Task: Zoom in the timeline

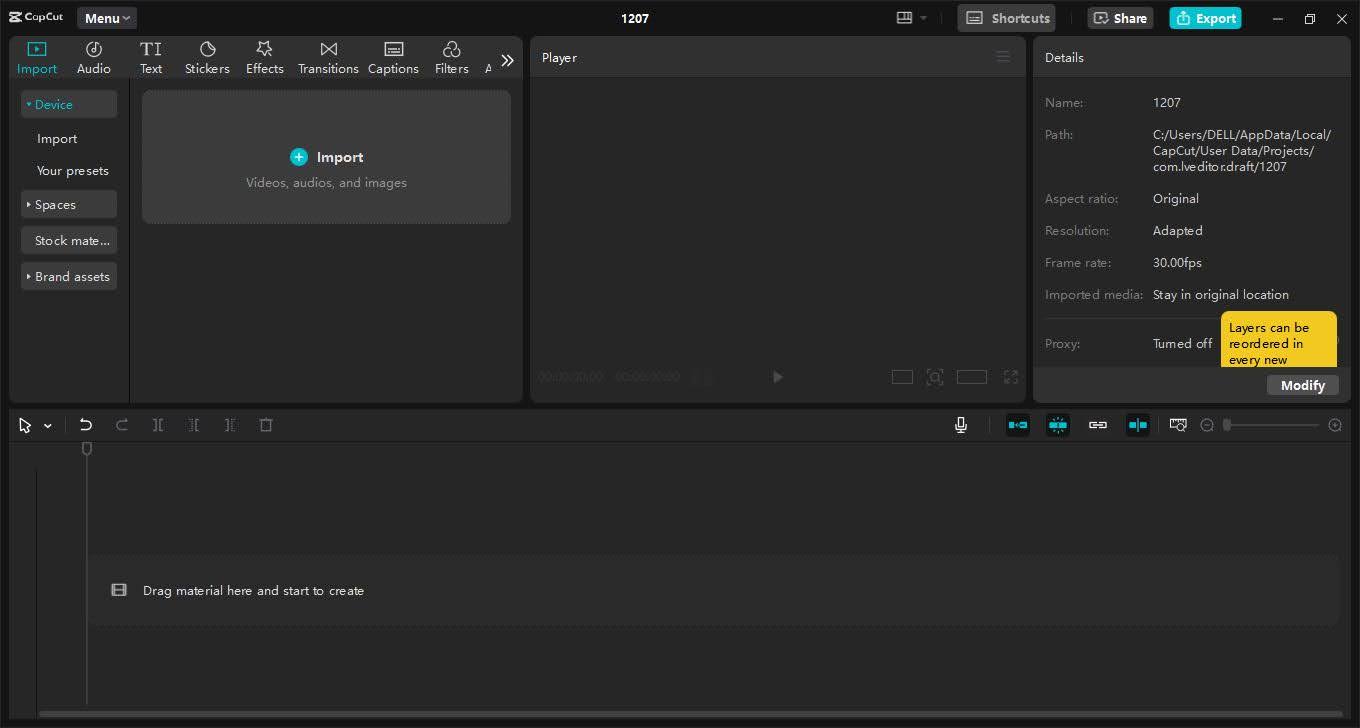Action: point(1335,425)
